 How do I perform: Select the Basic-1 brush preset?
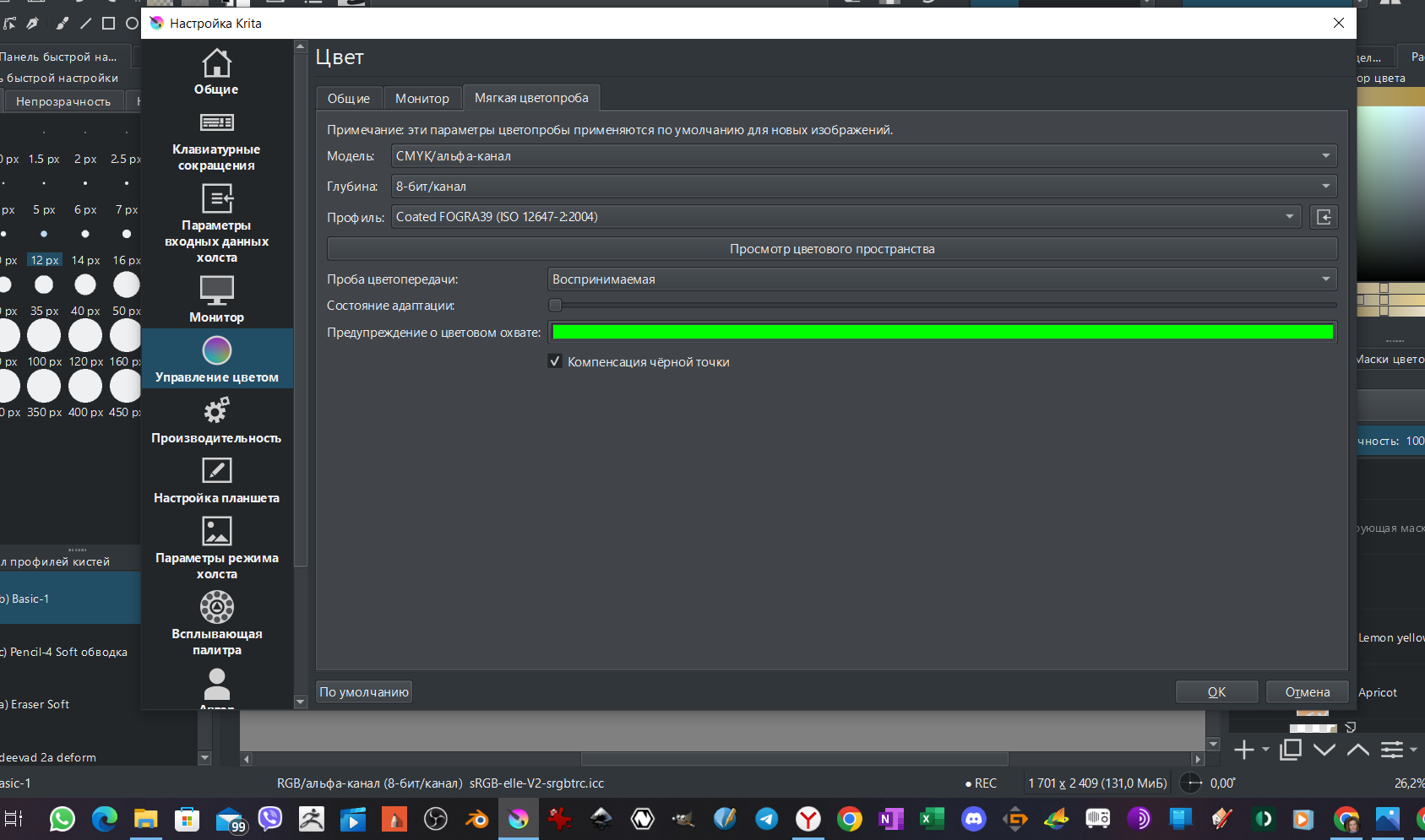[x=69, y=599]
